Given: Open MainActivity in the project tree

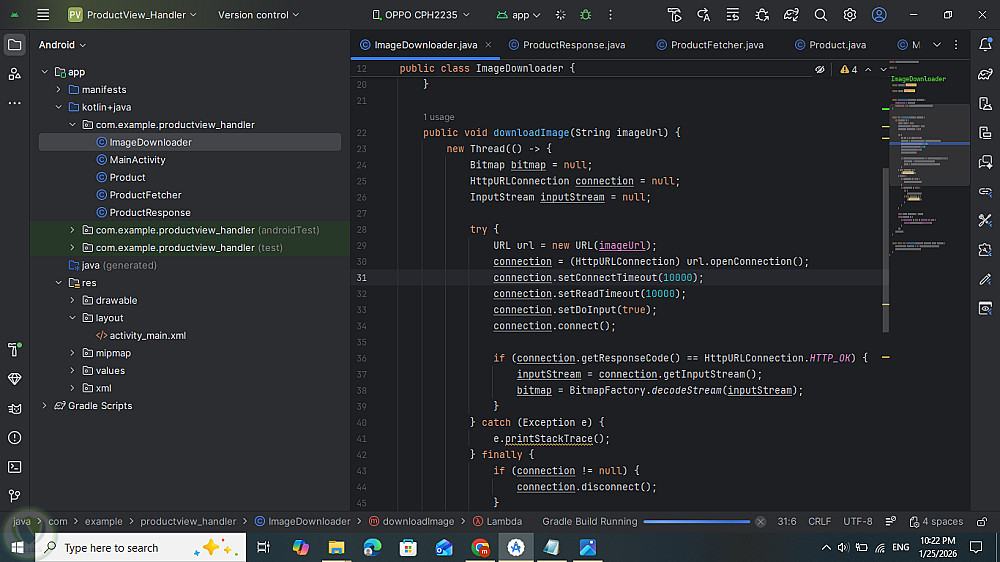Looking at the screenshot, I should 137,160.
